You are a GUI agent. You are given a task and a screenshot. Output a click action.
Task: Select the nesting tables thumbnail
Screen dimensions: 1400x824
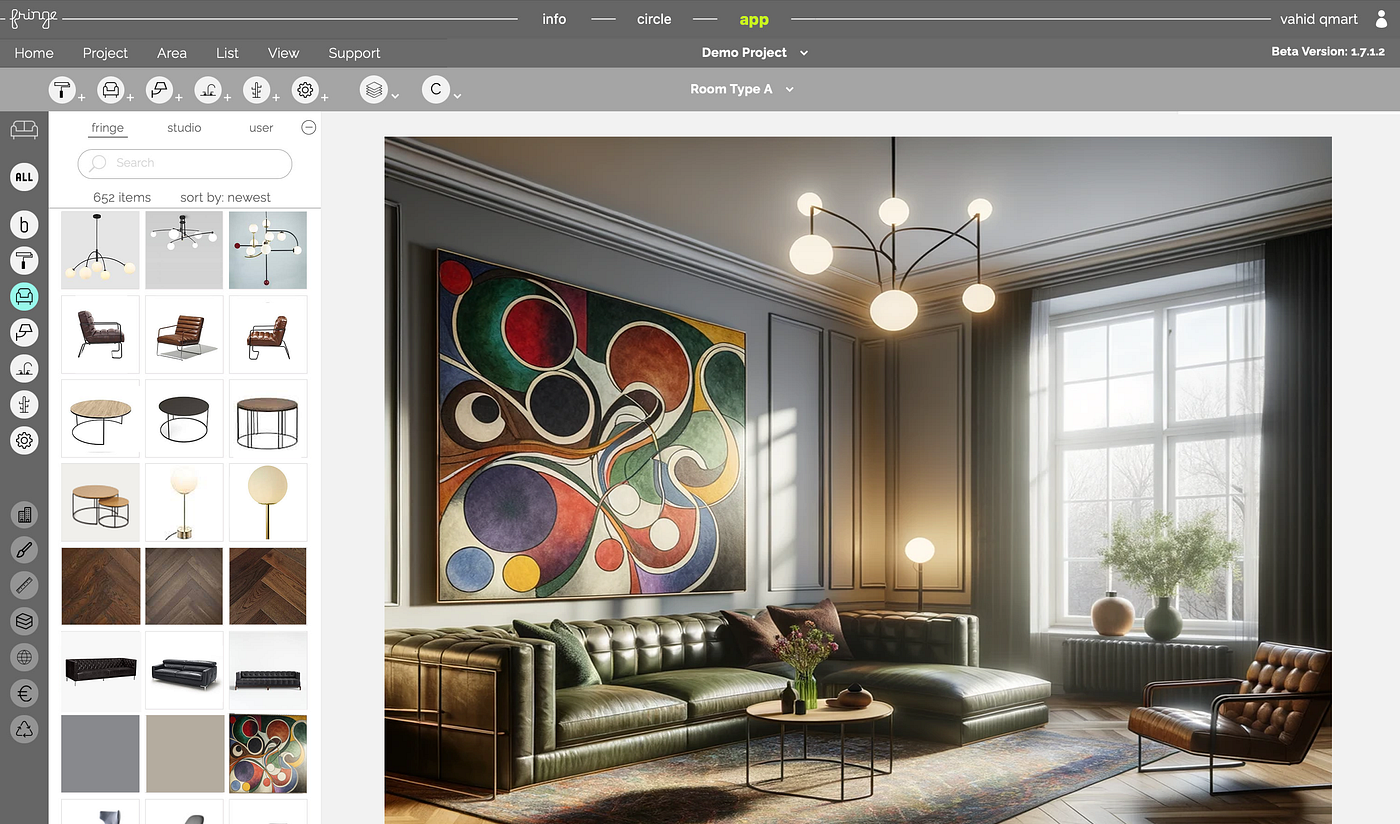100,502
